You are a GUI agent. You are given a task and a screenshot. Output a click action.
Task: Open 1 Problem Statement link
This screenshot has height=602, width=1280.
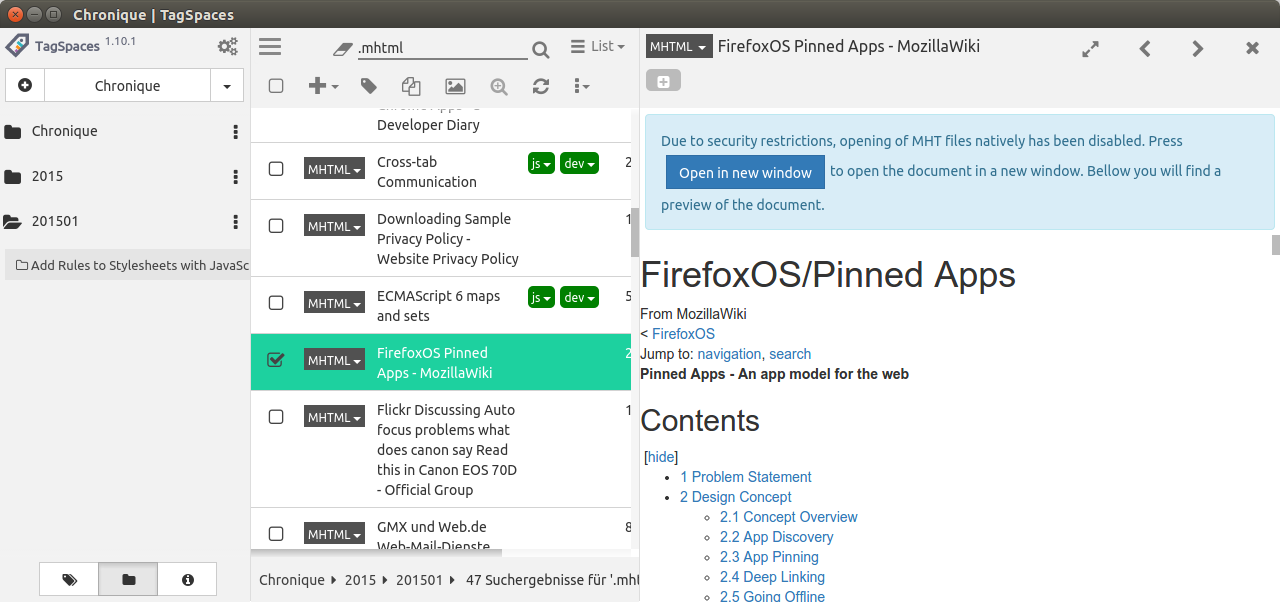pos(746,477)
